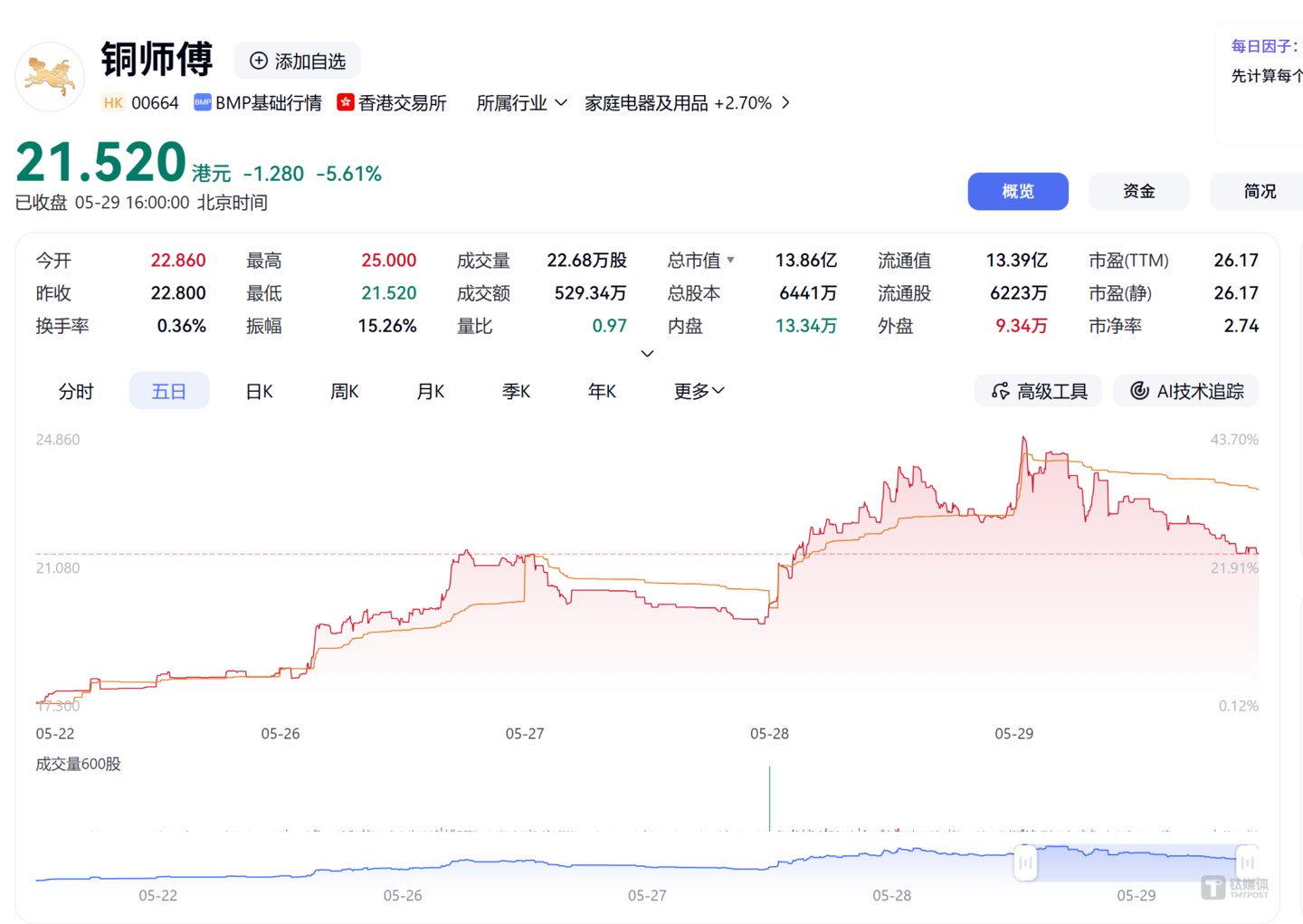
Task: Switch to the 周K chart tab
Action: tap(345, 391)
